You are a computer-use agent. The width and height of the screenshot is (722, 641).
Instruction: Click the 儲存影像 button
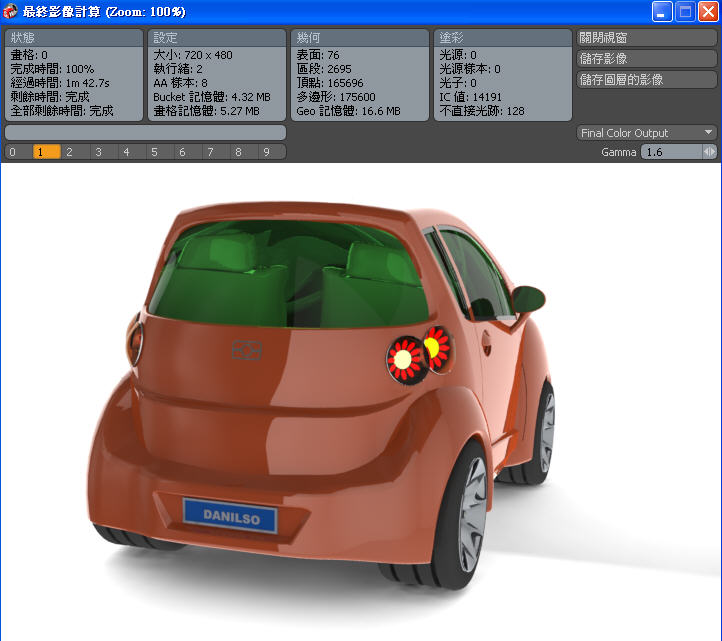646,58
